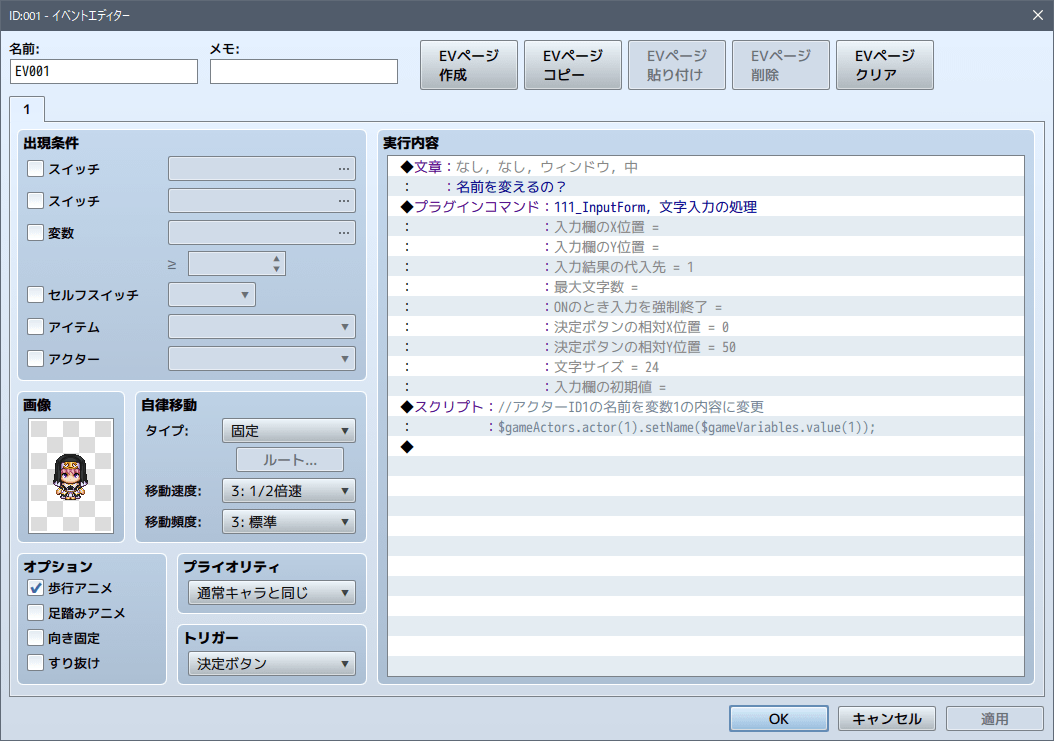This screenshot has height=741, width=1054.
Task: Check the 向き固定 option
Action: tap(36, 637)
